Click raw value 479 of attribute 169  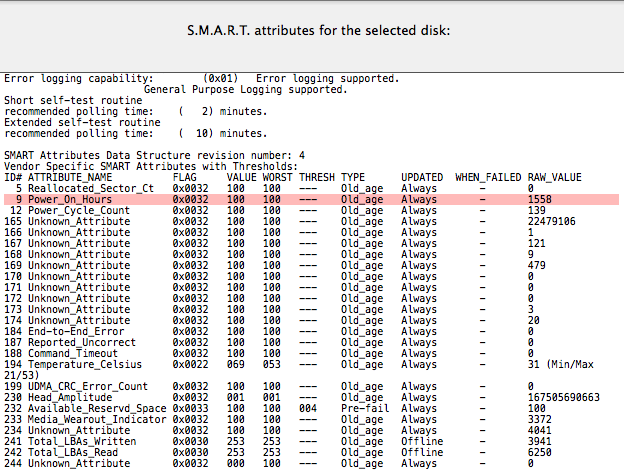pos(536,265)
